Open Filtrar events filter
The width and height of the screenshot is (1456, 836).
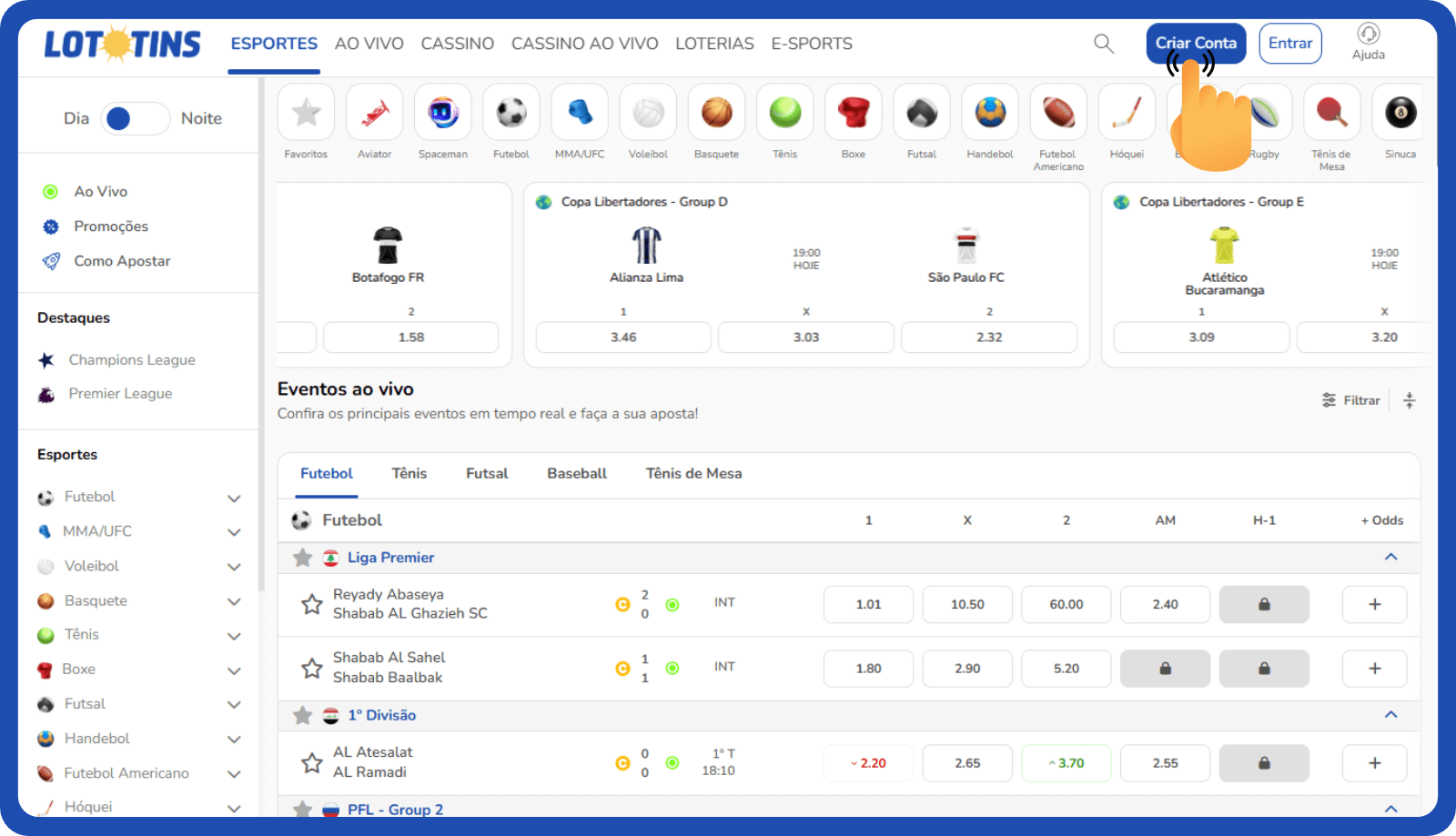pyautogui.click(x=1351, y=400)
